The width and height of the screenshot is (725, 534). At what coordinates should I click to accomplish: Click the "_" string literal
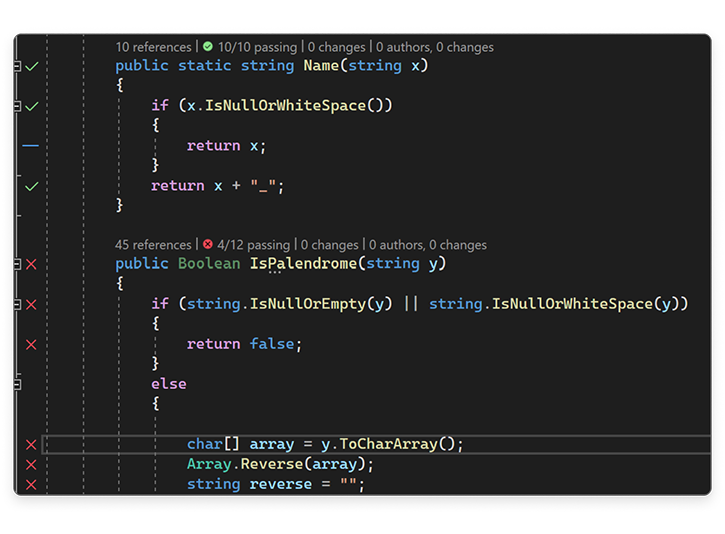point(263,186)
